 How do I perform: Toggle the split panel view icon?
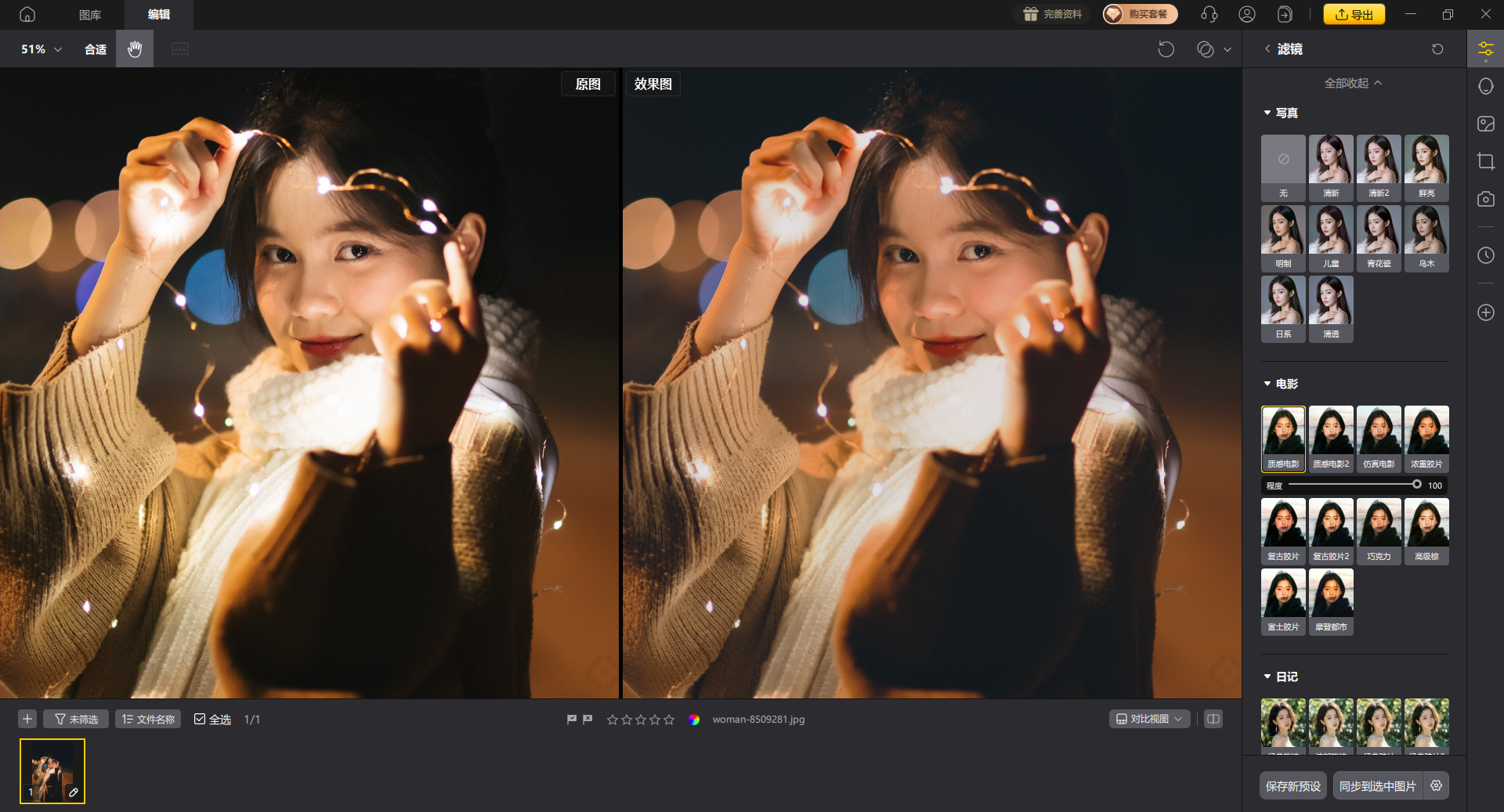[1213, 719]
